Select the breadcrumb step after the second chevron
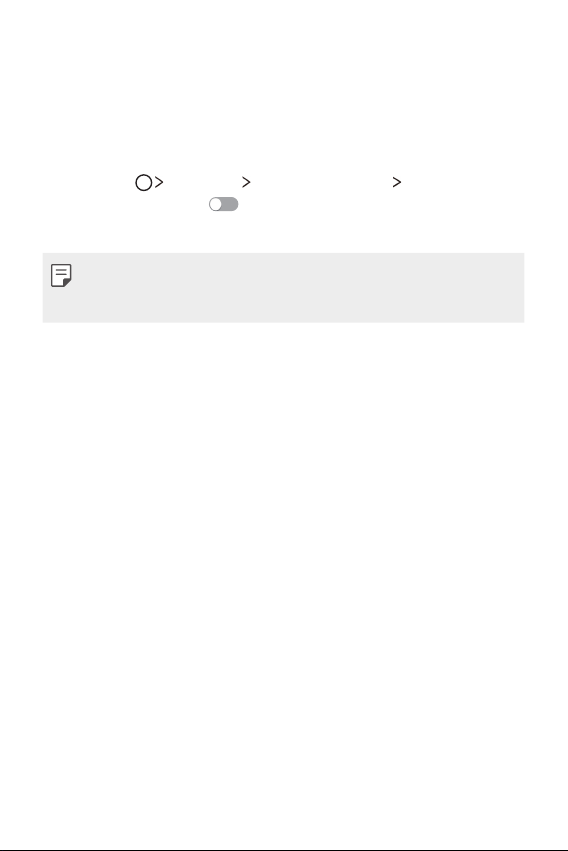Viewport: 568px width, 851px height. 321,182
